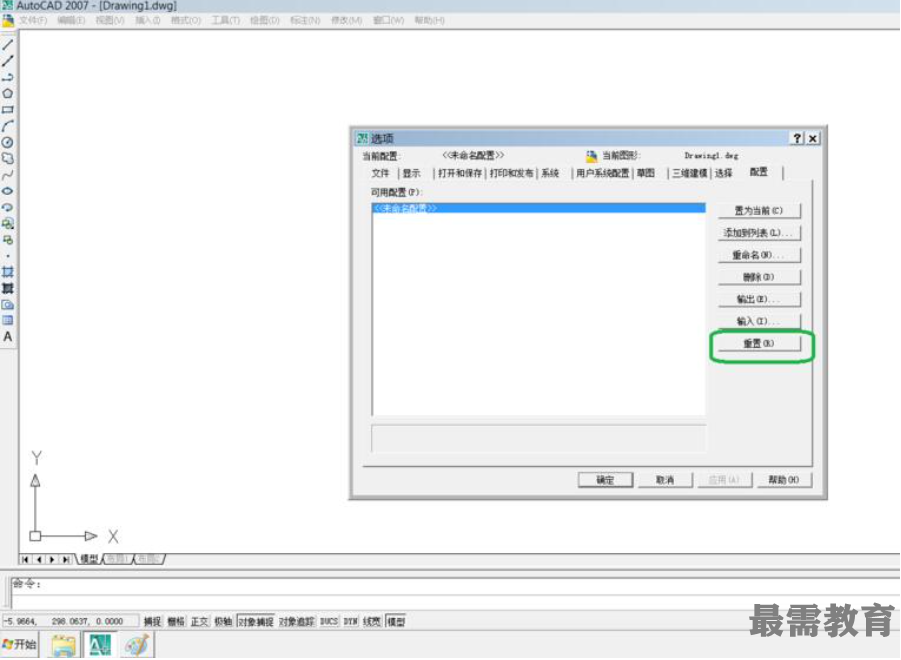This screenshot has height=660, width=901.
Task: Open the 窗口(W) menu
Action: coord(388,20)
